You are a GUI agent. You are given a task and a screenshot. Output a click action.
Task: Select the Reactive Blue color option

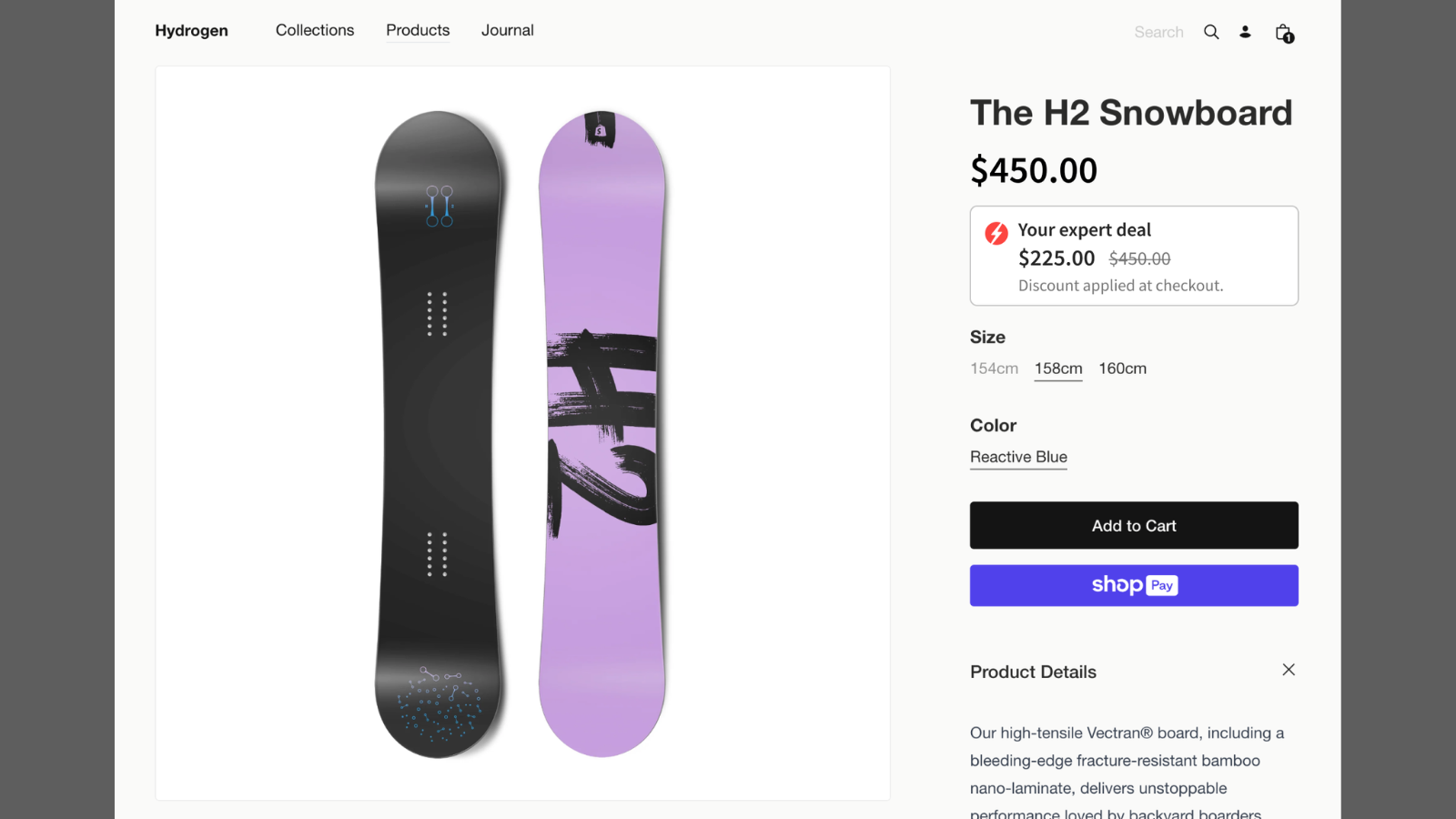[1017, 457]
